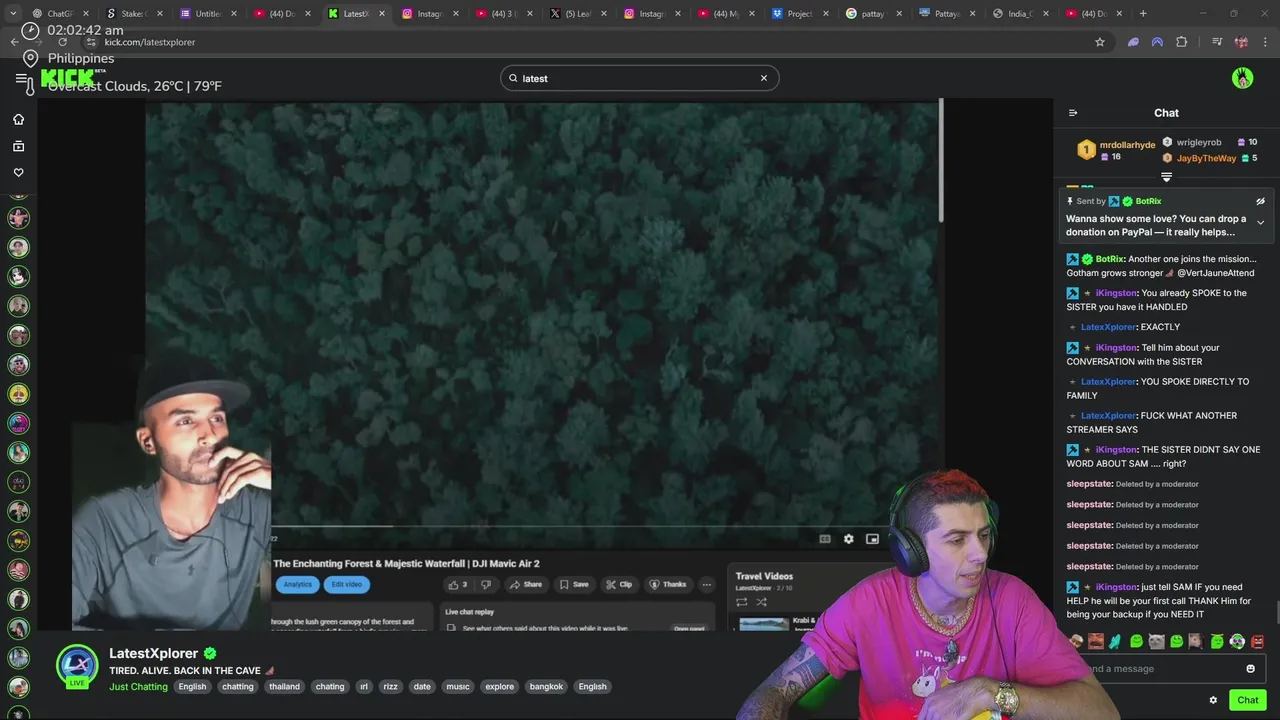The image size is (1280, 720).
Task: Select the chatting tag
Action: tap(238, 687)
